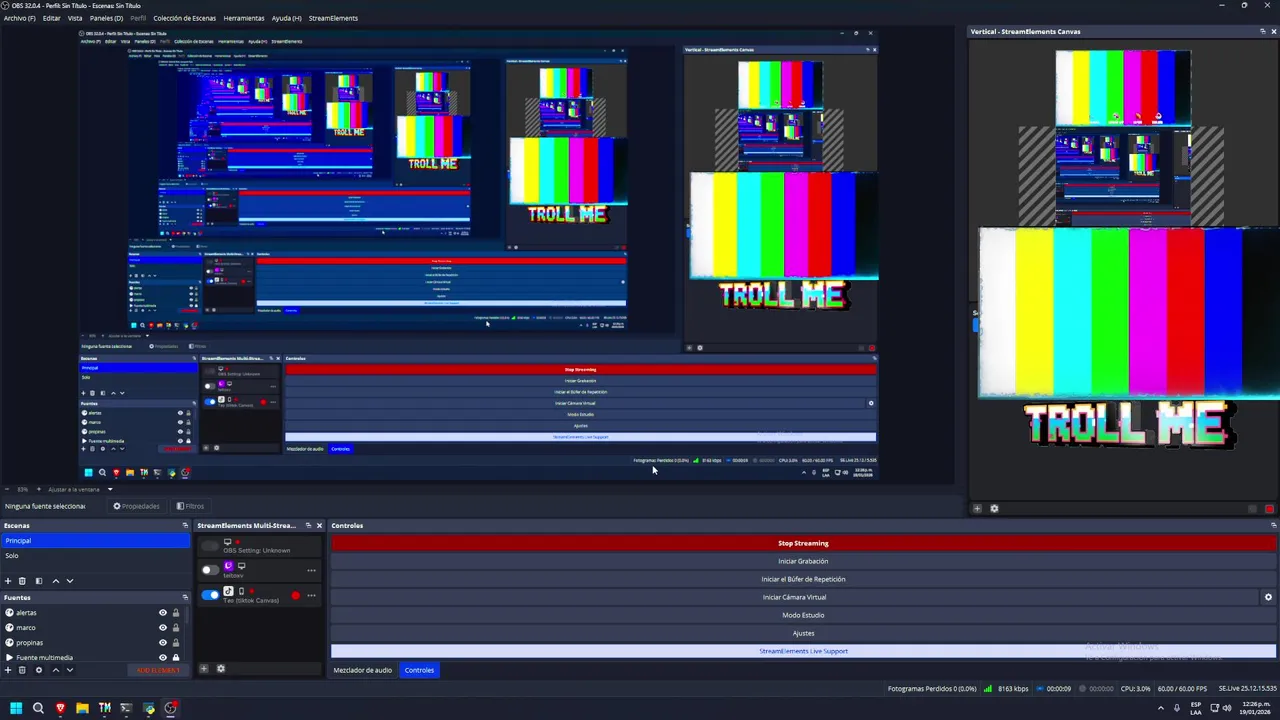
Task: Move source down in Fuentes panel
Action: (69, 670)
